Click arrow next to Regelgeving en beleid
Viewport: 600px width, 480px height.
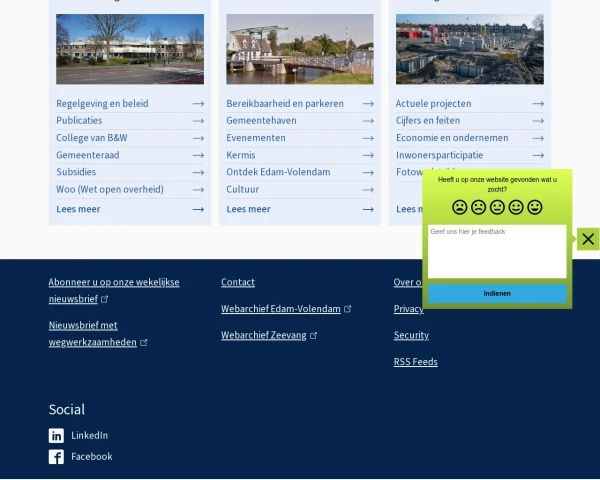point(198,104)
